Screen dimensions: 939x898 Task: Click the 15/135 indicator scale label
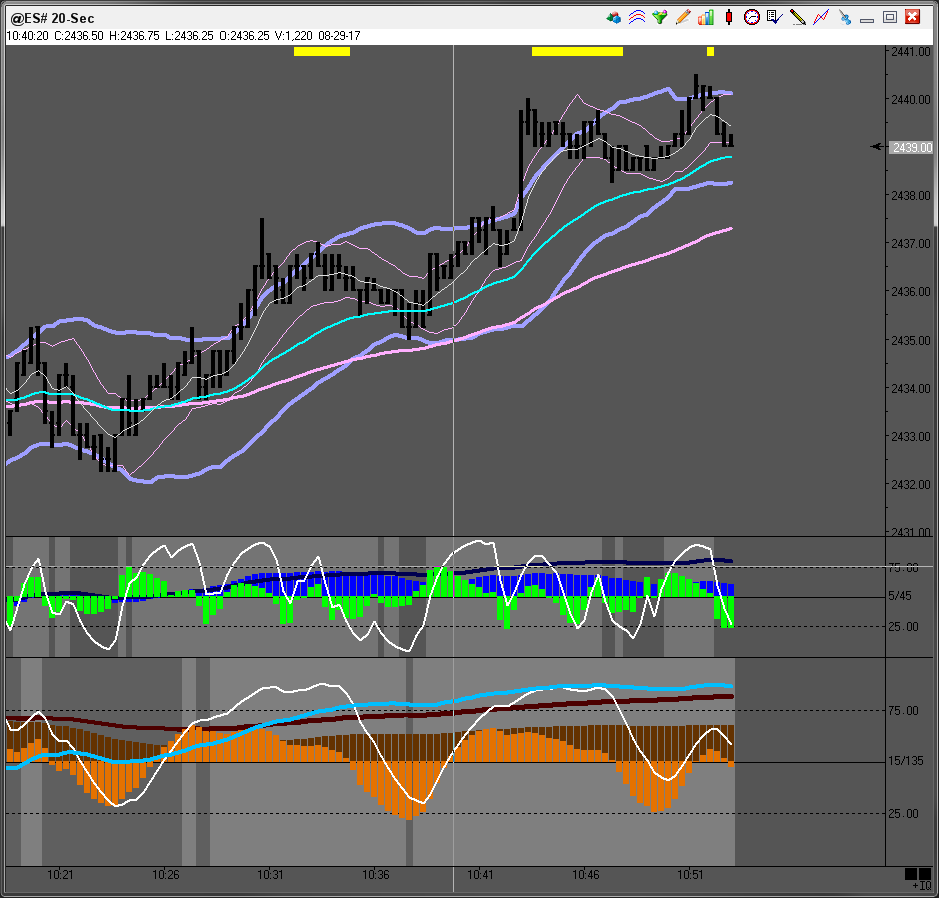tap(905, 761)
